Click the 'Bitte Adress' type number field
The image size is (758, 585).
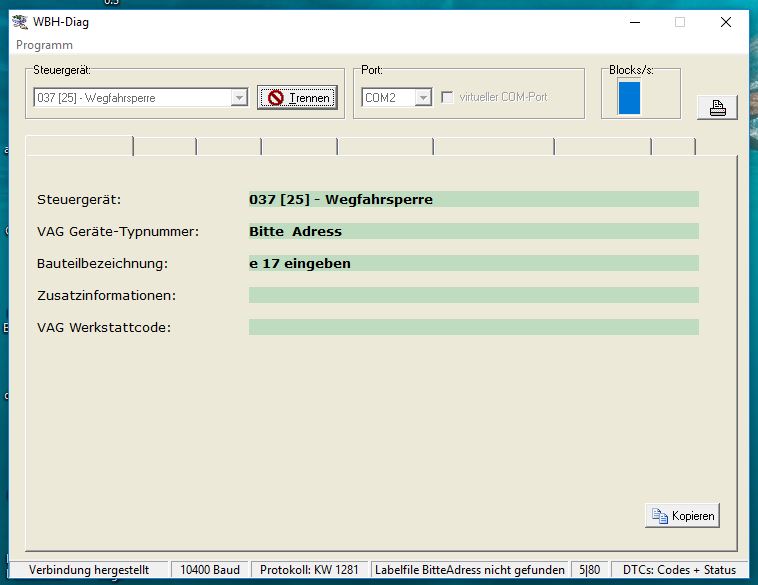point(473,231)
